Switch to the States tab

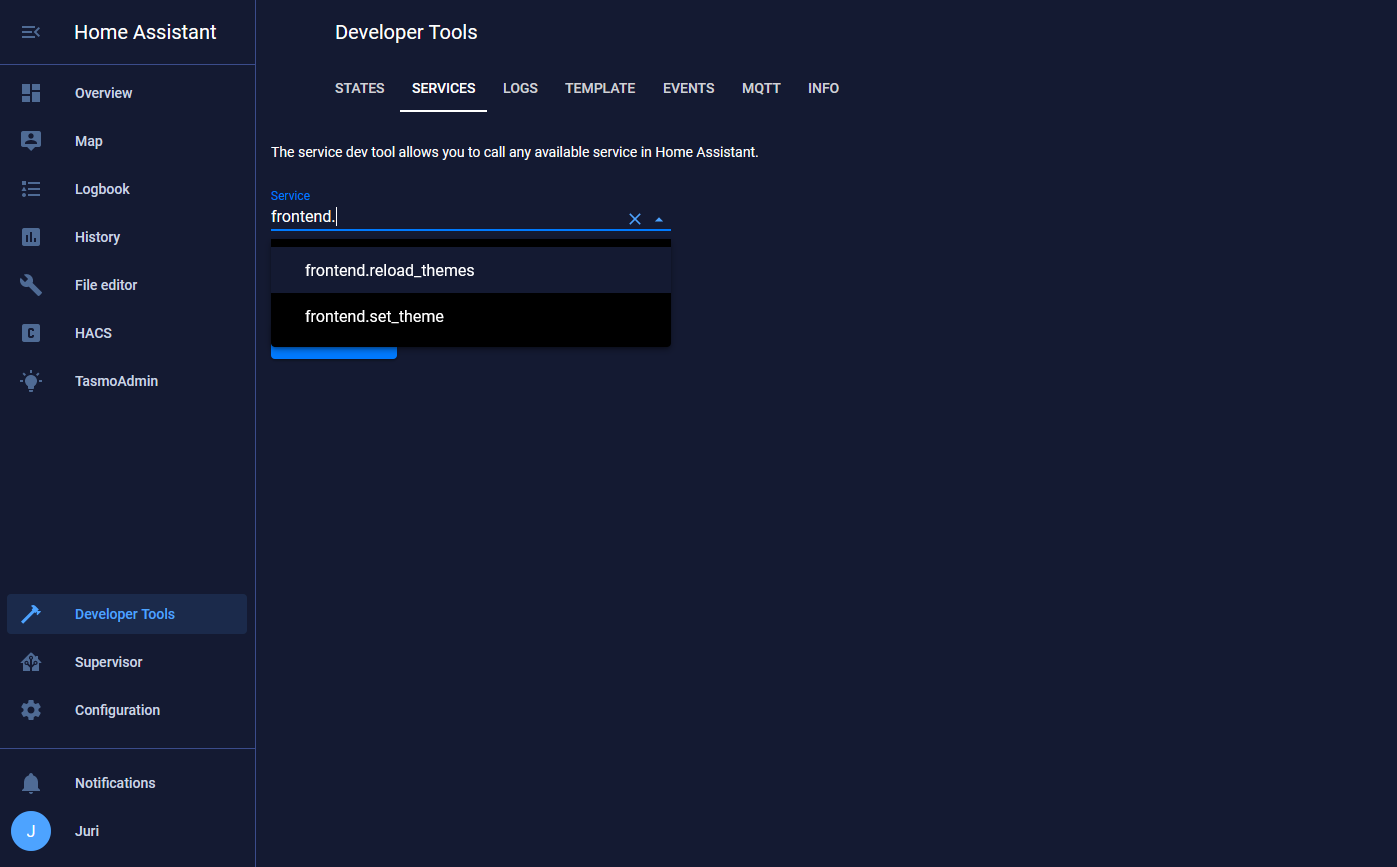[360, 88]
